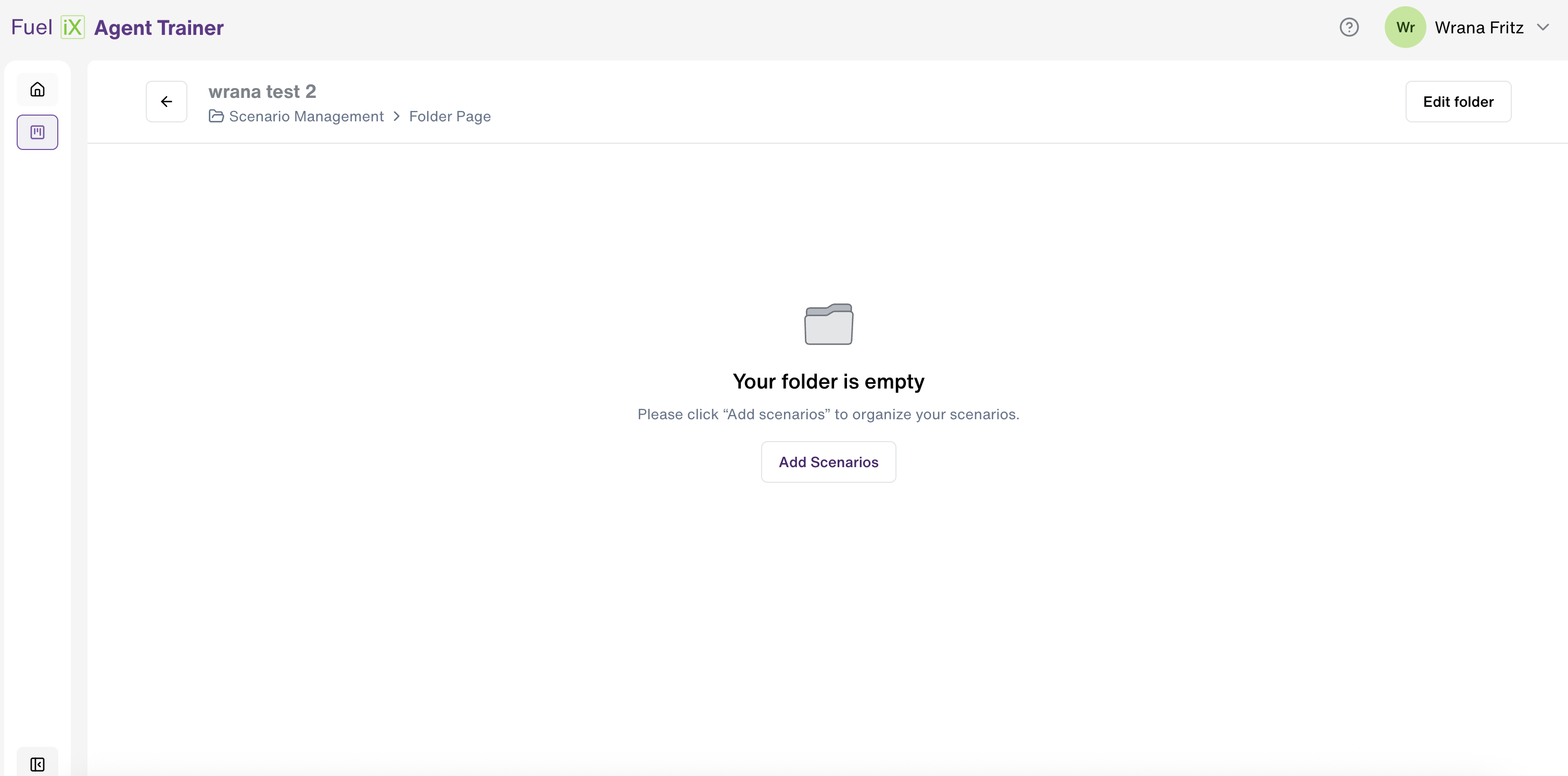The image size is (1568, 776).
Task: Click the Add Scenarios button
Action: click(828, 462)
